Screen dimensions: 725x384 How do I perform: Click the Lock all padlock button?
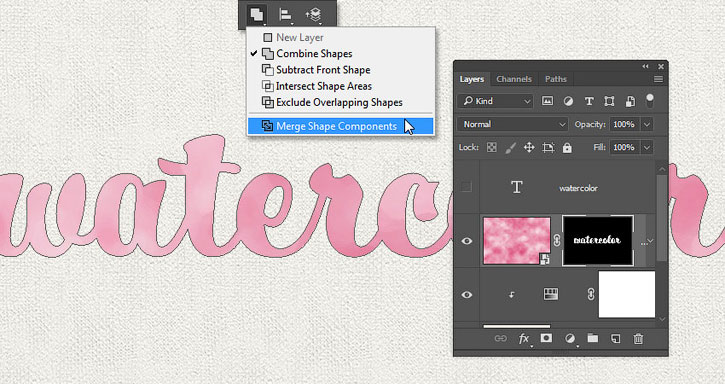click(x=567, y=148)
